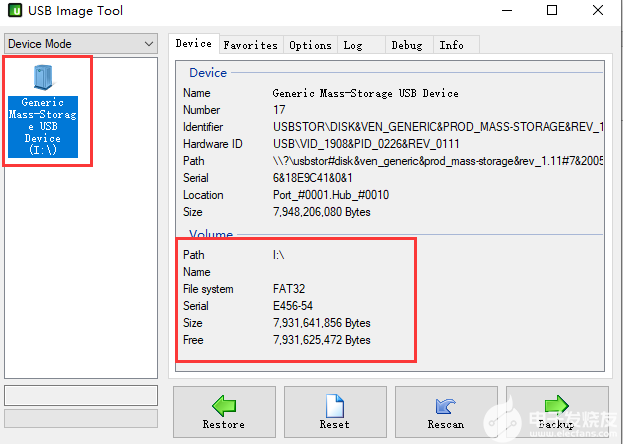Start Backup with the green arrow
The height and width of the screenshot is (444, 623).
point(557,411)
